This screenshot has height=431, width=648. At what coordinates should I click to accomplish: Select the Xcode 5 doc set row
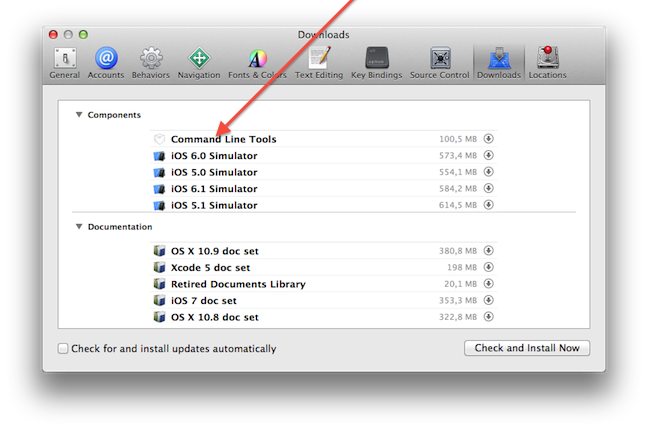(x=210, y=268)
